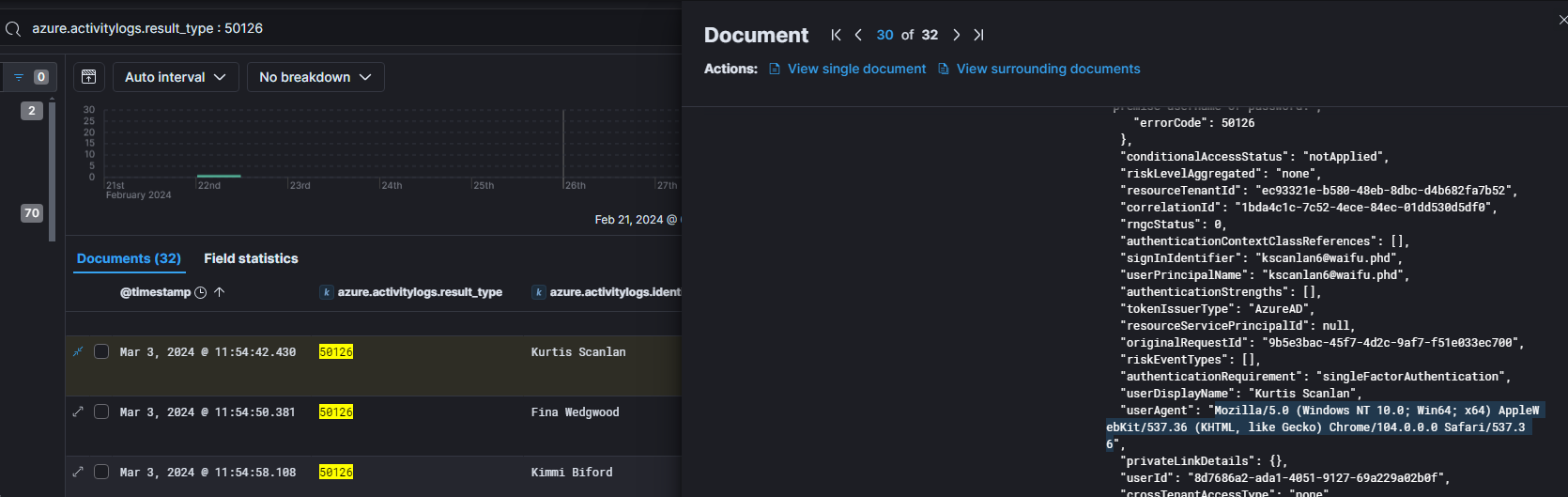Click the conditionalAccessStatus notApplied line
The height and width of the screenshot is (497, 1568).
tap(1253, 157)
